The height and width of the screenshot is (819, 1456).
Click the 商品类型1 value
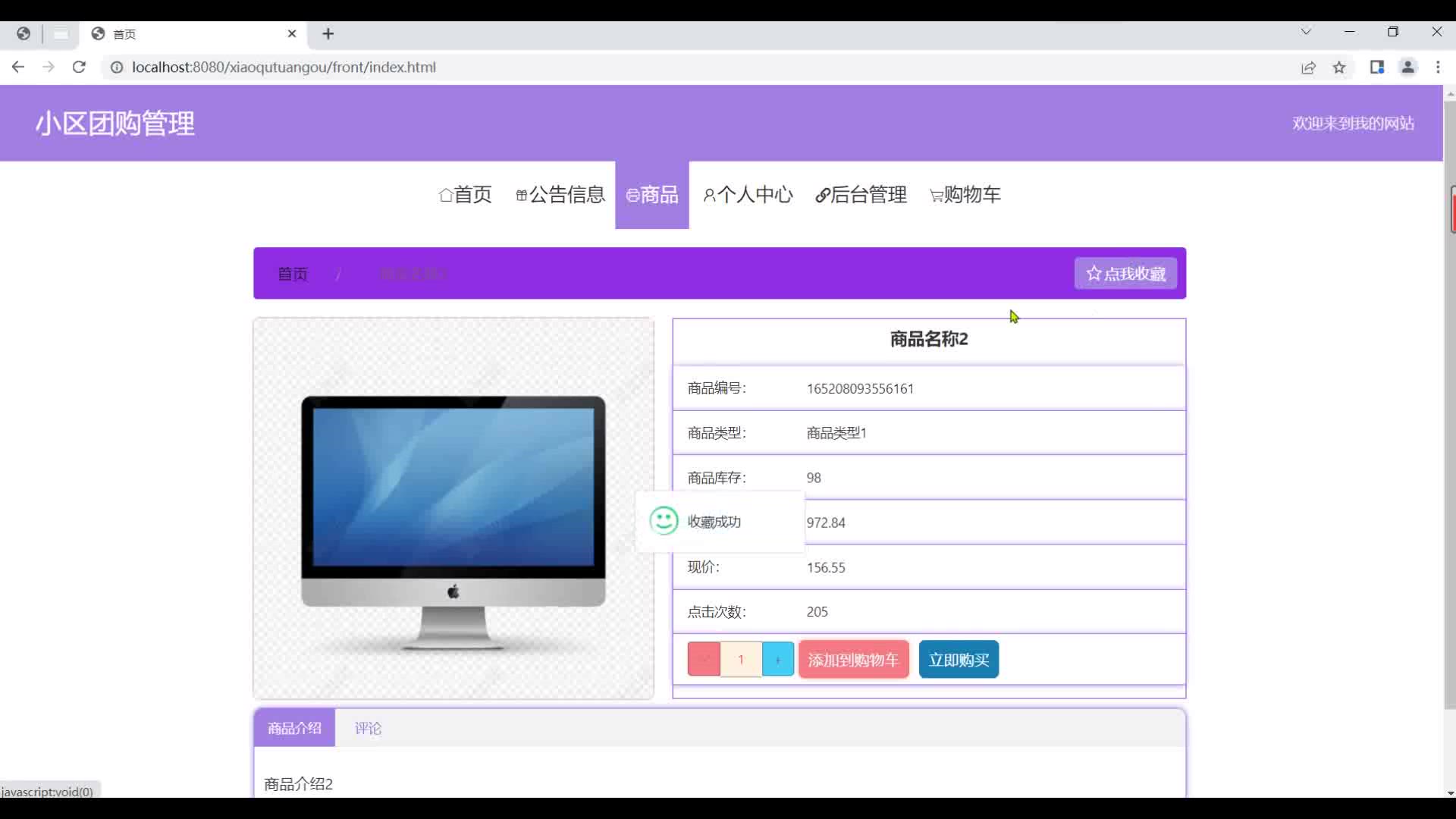tap(836, 433)
